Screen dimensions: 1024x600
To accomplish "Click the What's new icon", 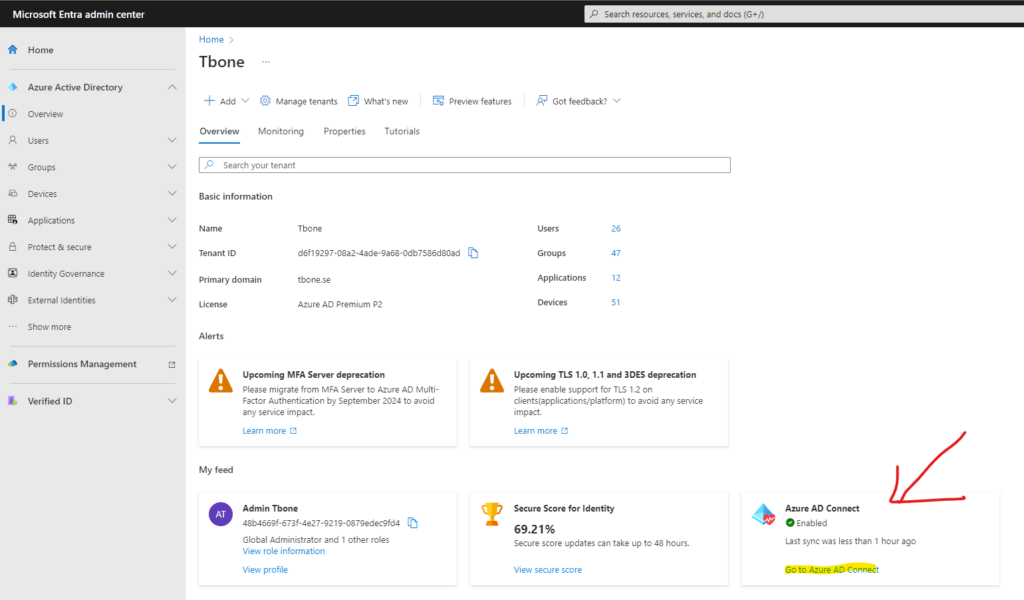I will point(353,101).
